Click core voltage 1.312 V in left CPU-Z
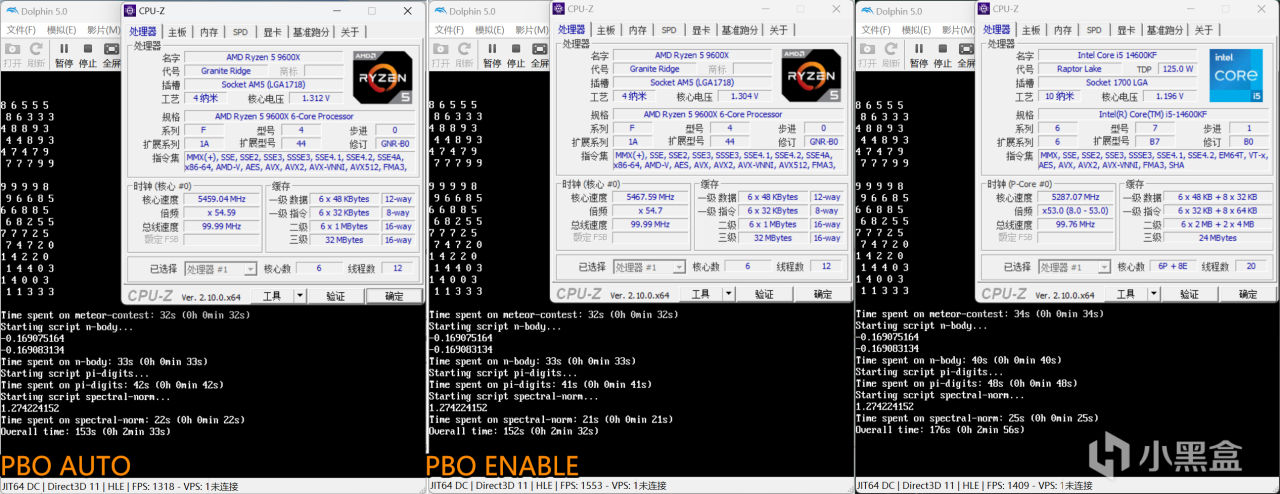The width and height of the screenshot is (1280, 494). (x=317, y=98)
